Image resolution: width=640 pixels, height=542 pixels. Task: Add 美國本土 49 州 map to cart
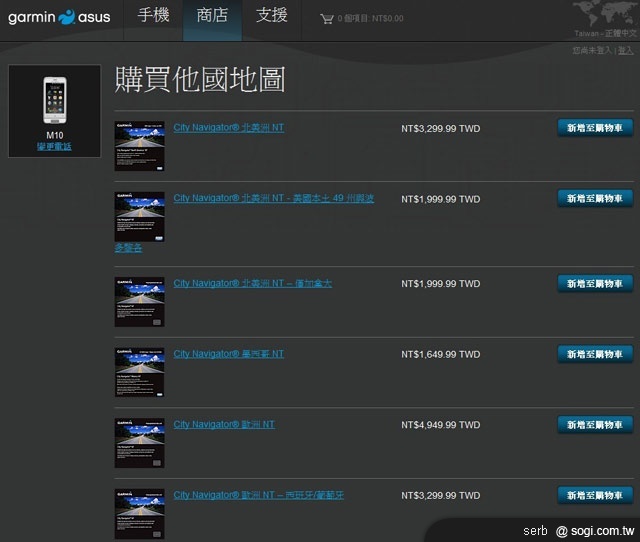pos(595,199)
